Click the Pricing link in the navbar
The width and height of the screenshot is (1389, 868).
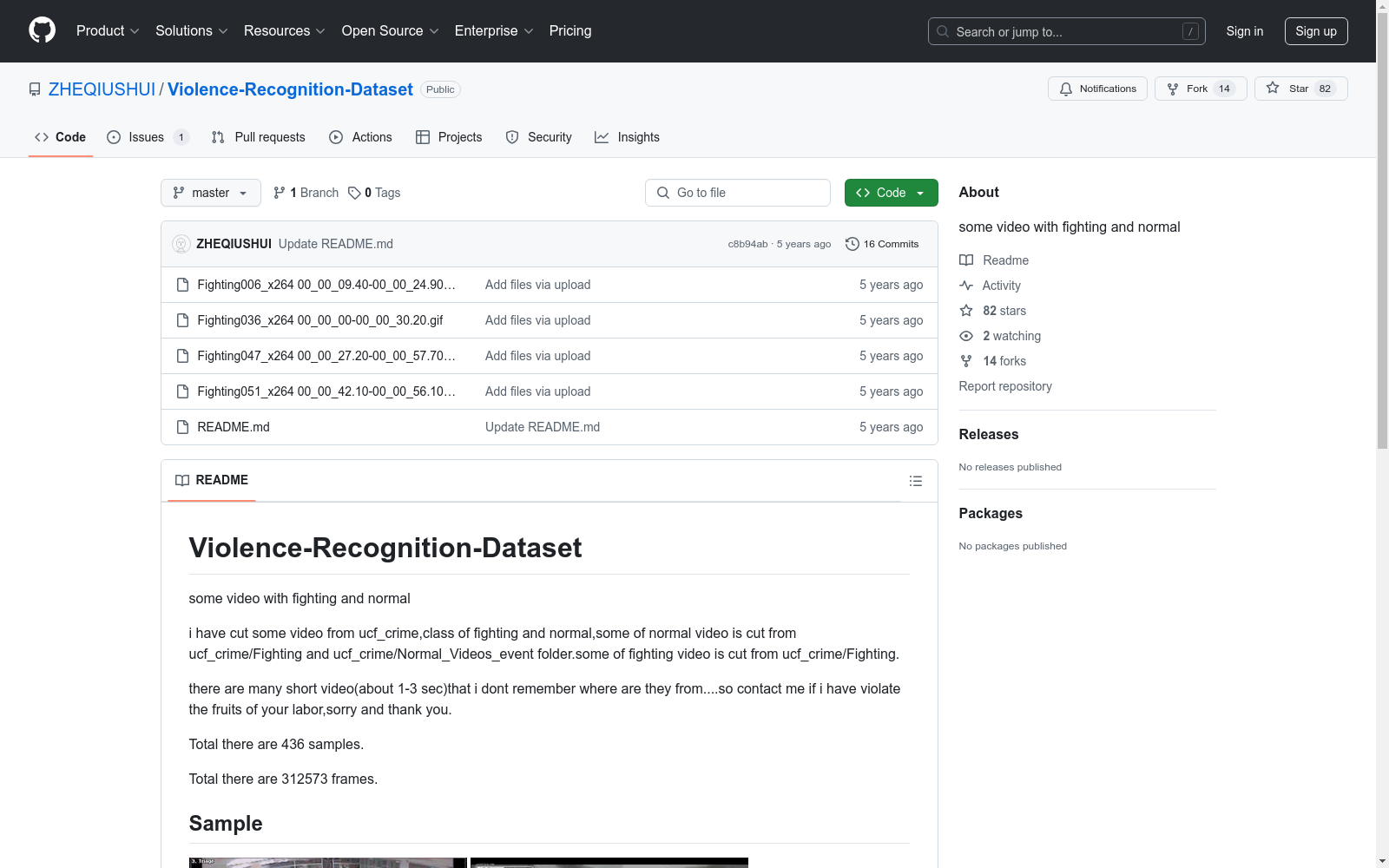(x=570, y=31)
